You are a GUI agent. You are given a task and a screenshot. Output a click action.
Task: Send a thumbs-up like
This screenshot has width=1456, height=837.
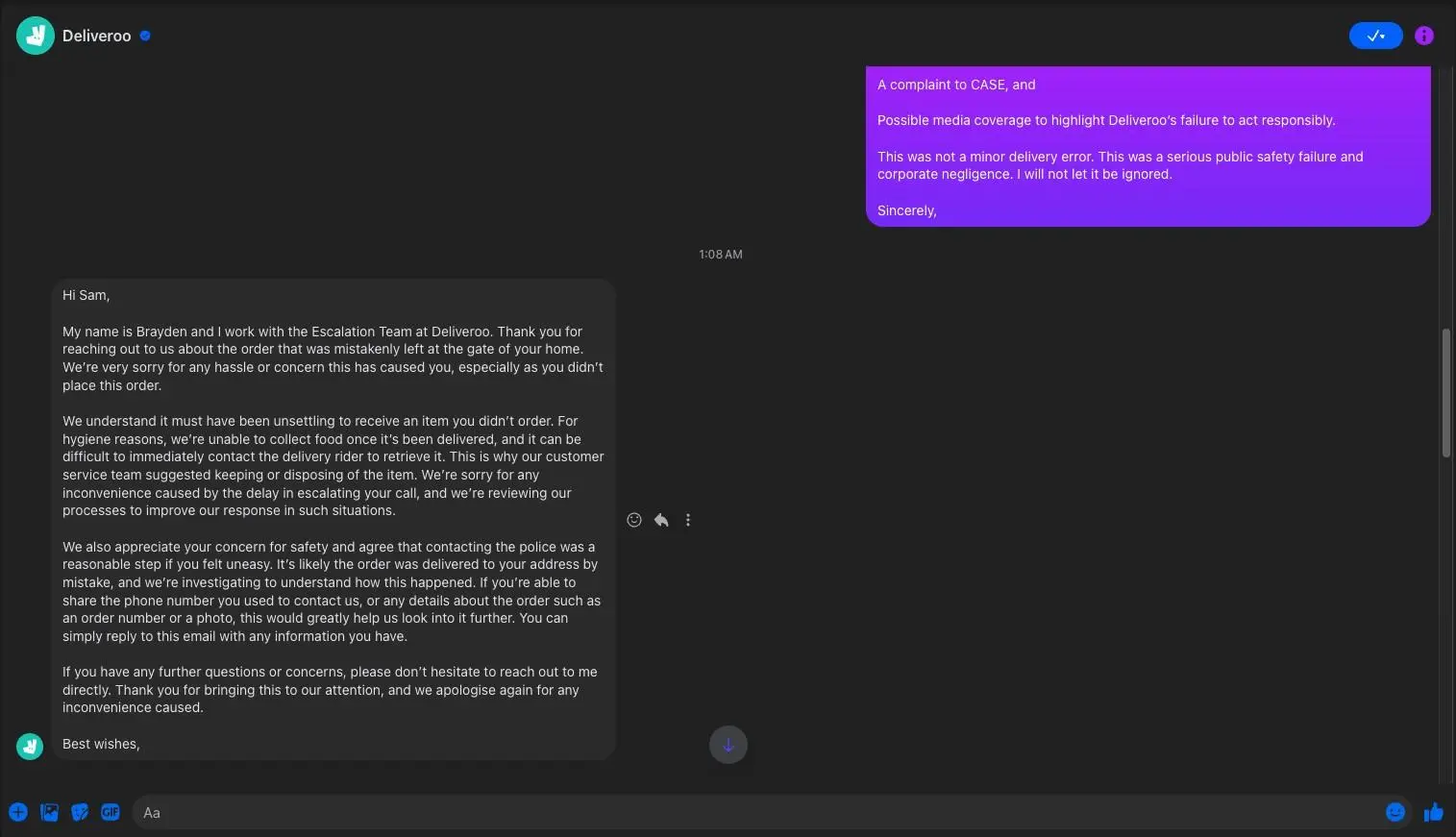coord(1434,812)
